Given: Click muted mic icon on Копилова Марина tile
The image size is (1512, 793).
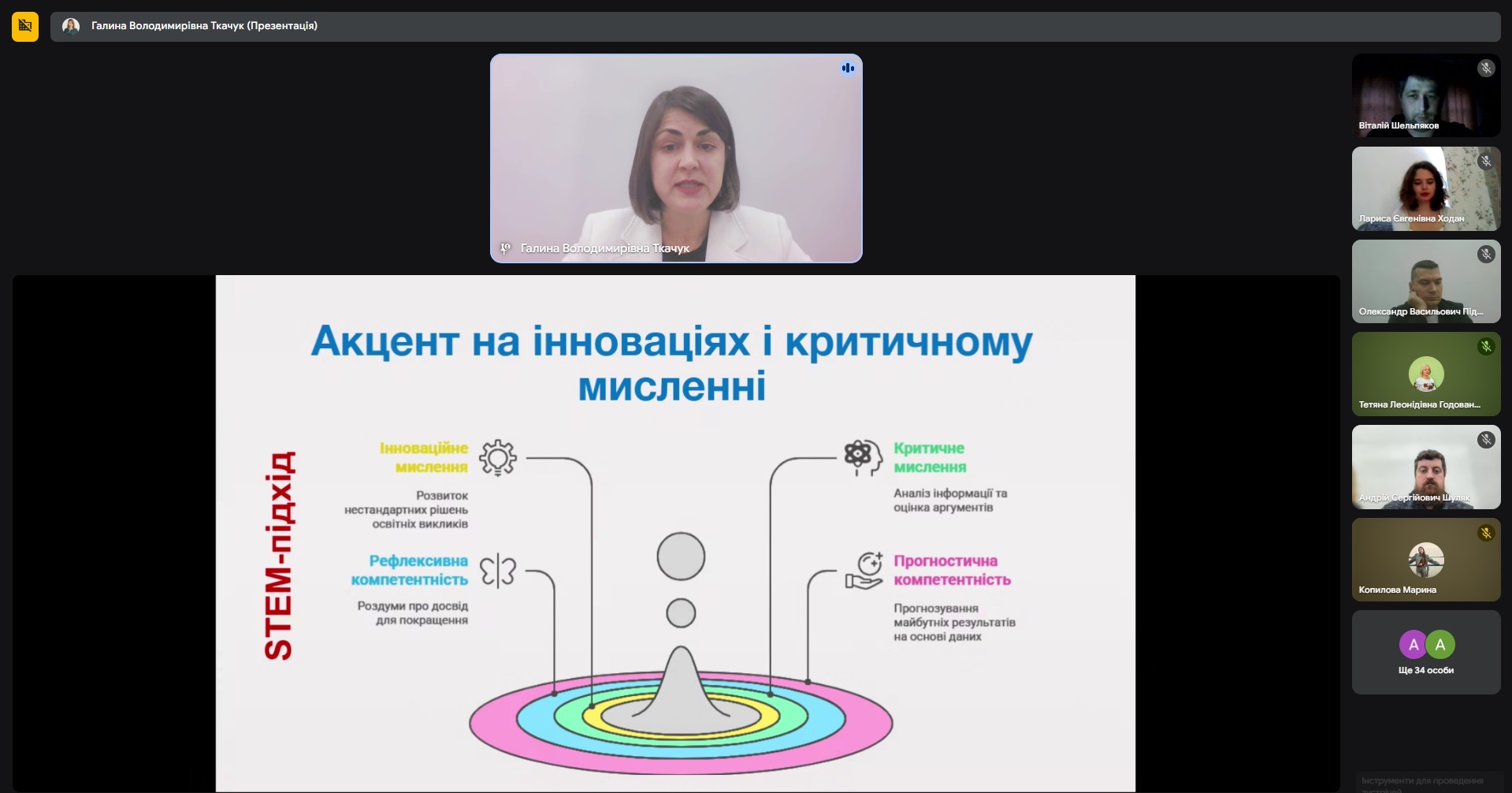Looking at the screenshot, I should tap(1486, 533).
